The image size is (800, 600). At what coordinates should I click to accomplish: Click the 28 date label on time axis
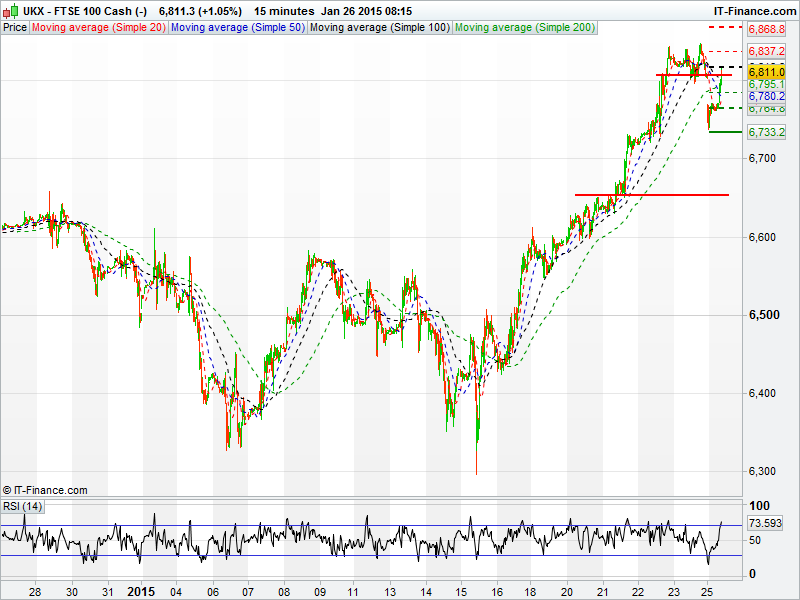pyautogui.click(x=35, y=592)
